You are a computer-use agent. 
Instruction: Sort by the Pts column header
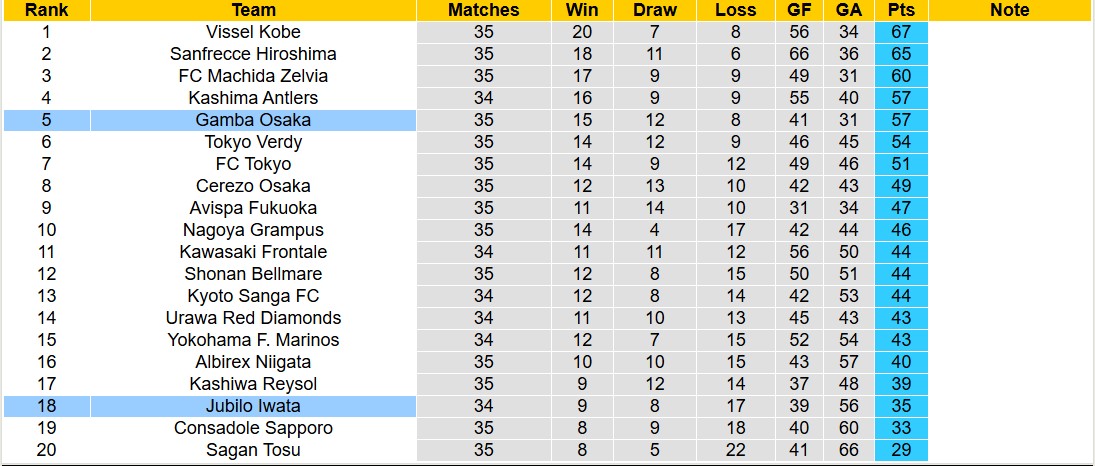(900, 10)
